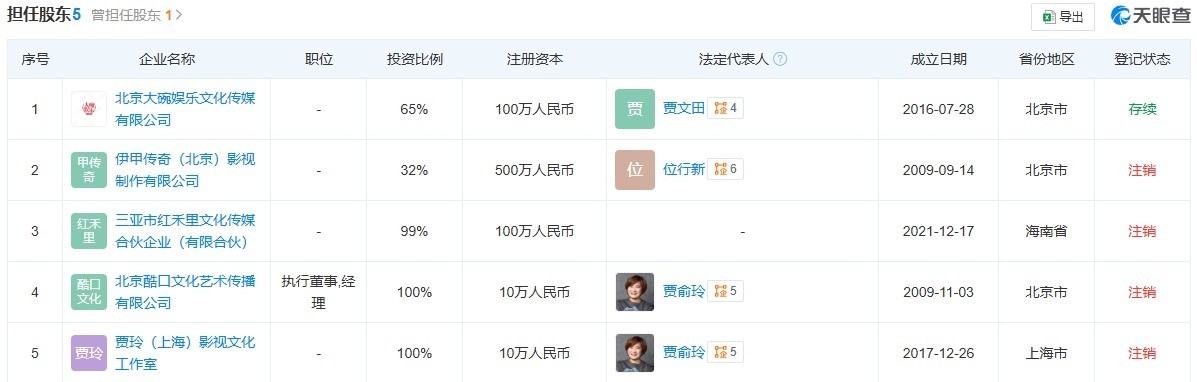Open legal representative 贾文田 profile link
Viewport: 1197px width, 382px height.
click(x=683, y=108)
